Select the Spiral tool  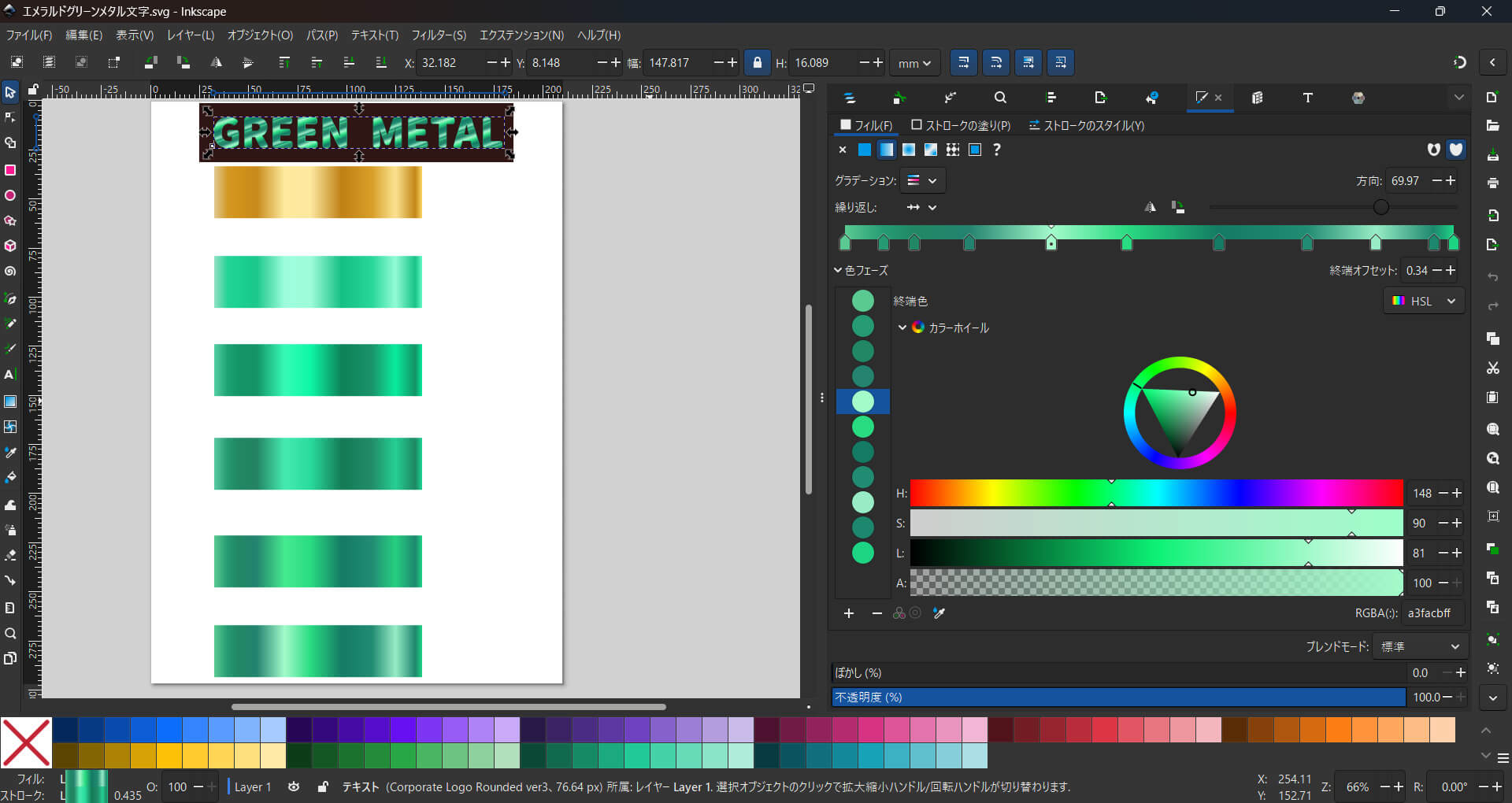[x=10, y=272]
